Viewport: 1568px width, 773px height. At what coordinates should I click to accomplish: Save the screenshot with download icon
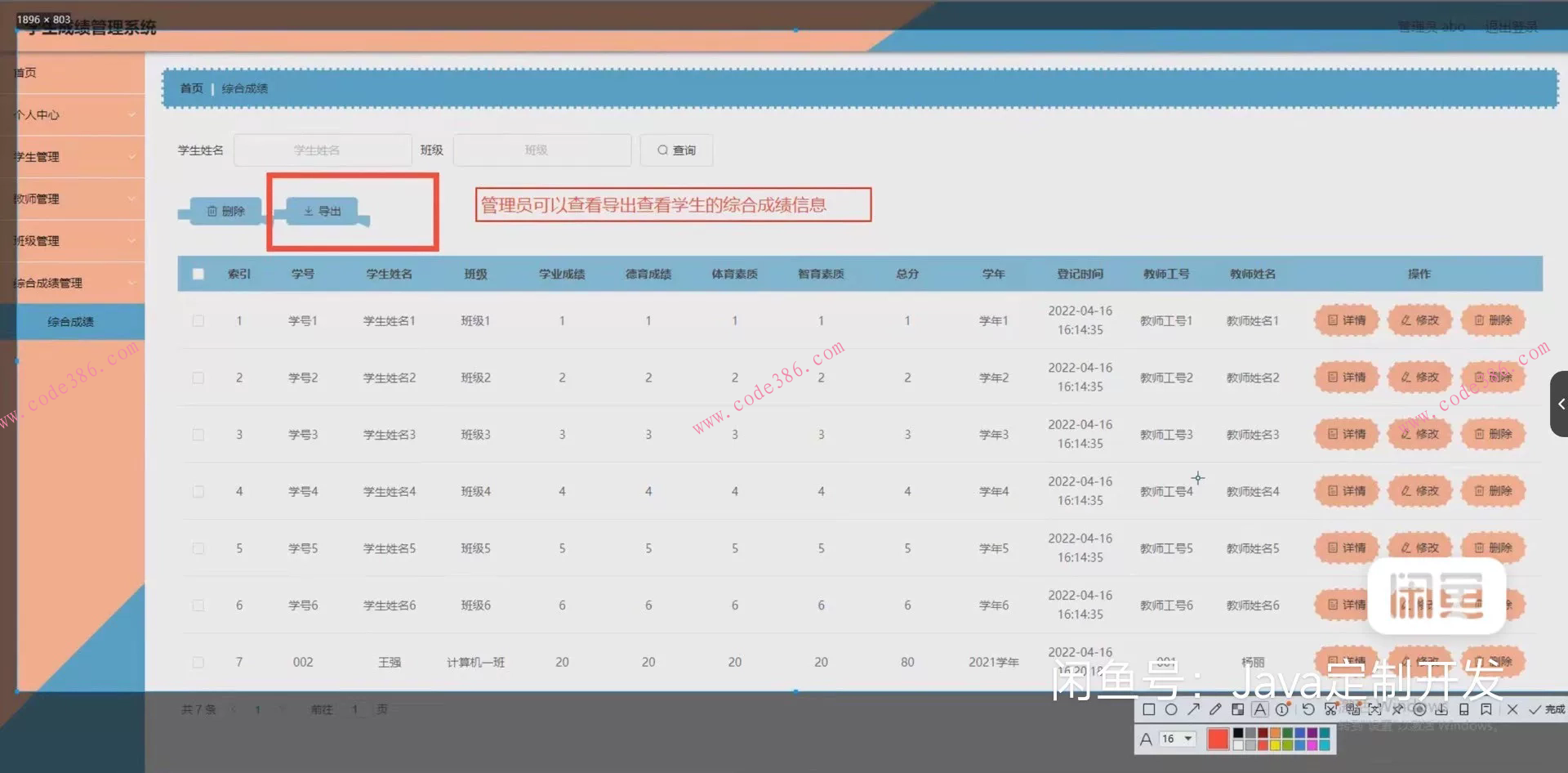tap(1441, 709)
